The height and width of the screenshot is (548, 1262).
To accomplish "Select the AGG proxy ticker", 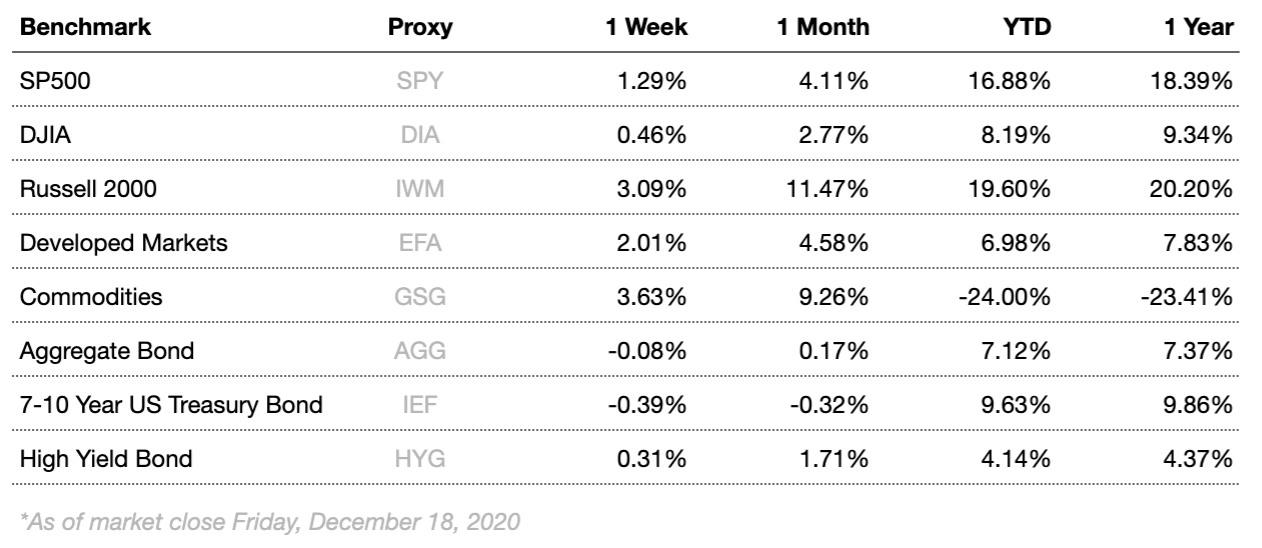I will point(420,352).
